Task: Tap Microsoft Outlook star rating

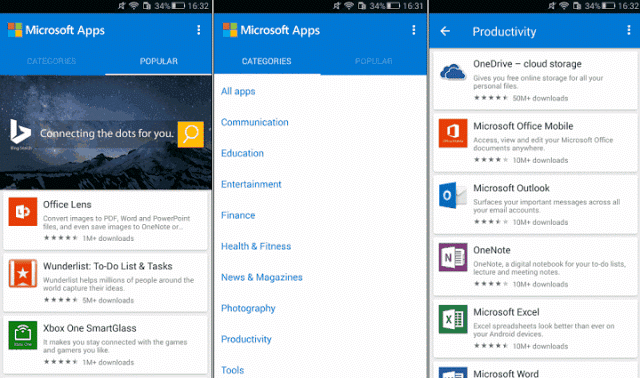Action: click(x=491, y=222)
